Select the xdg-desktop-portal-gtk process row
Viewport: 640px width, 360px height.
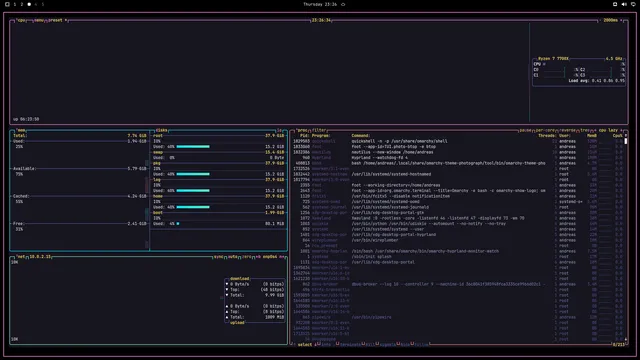(x=459, y=213)
